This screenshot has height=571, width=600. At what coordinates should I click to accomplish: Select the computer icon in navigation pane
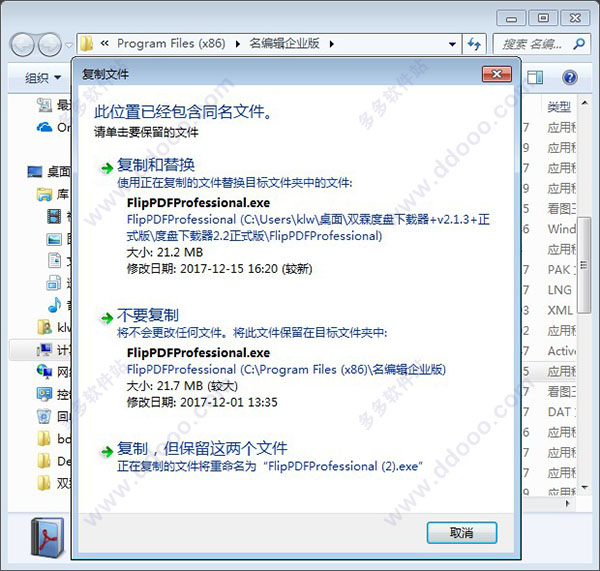point(44,349)
